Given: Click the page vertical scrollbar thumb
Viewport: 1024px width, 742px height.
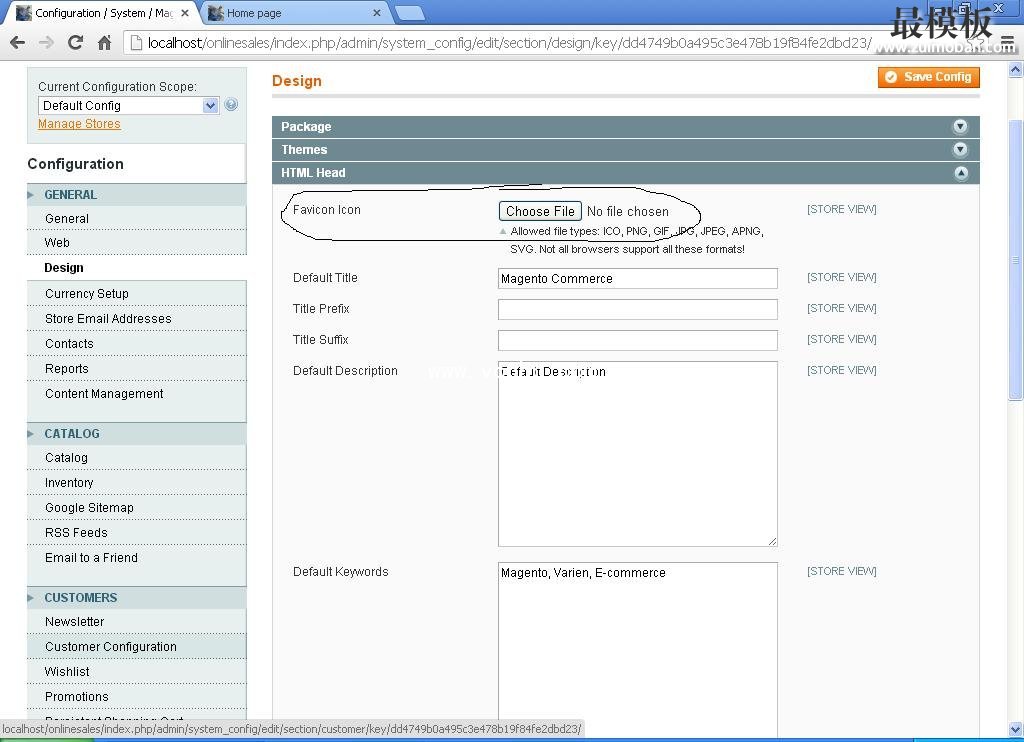Looking at the screenshot, I should (1016, 260).
